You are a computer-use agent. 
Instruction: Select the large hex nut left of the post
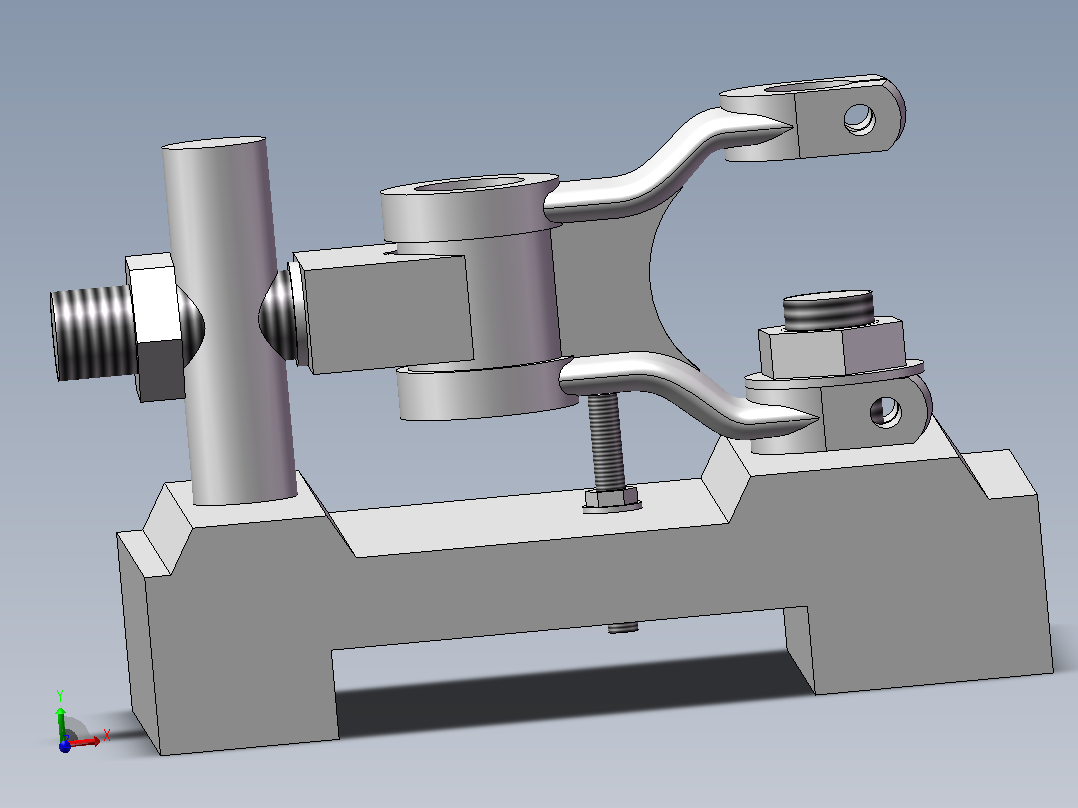pyautogui.click(x=157, y=327)
